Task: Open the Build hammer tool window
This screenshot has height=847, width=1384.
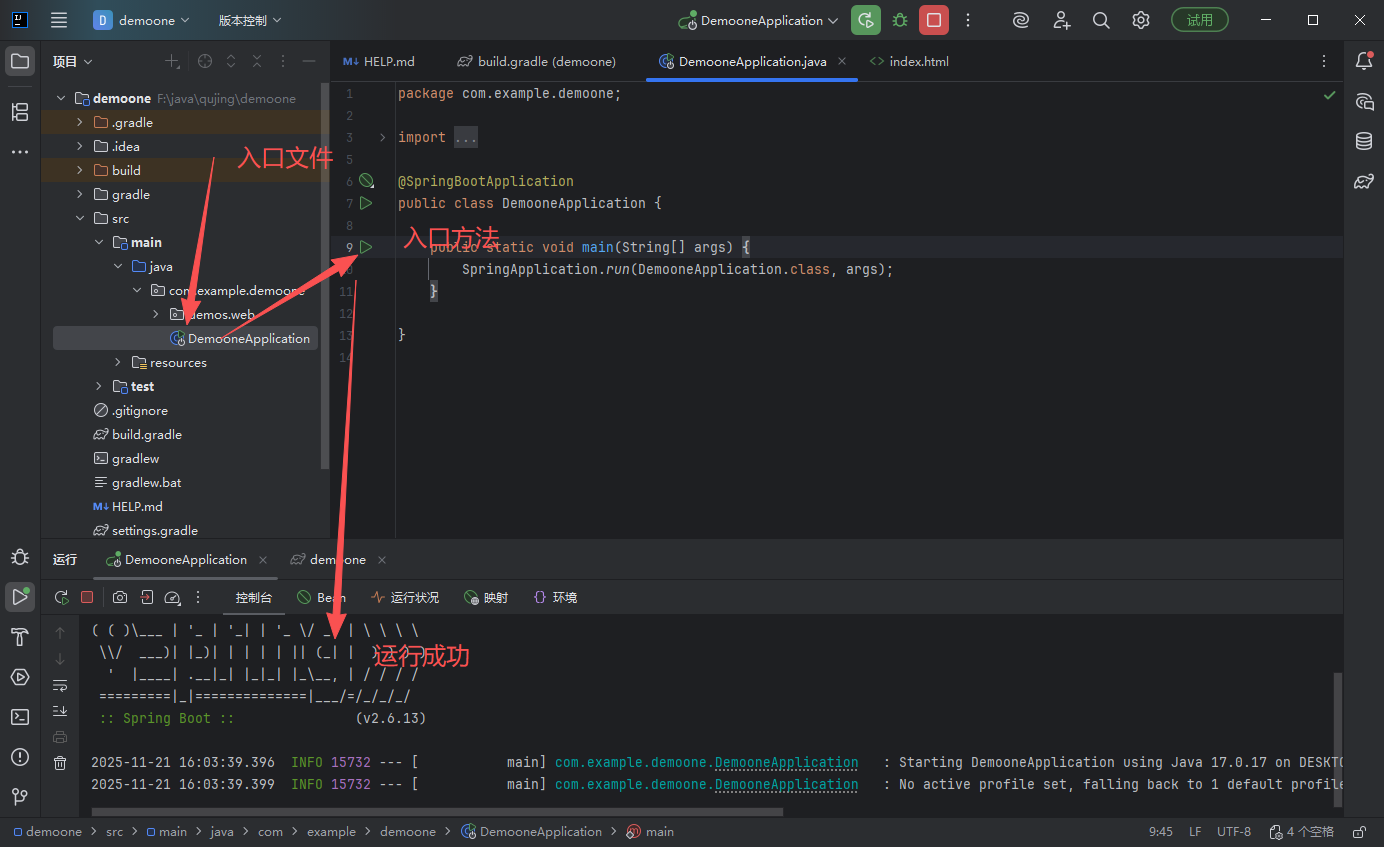Action: point(20,637)
